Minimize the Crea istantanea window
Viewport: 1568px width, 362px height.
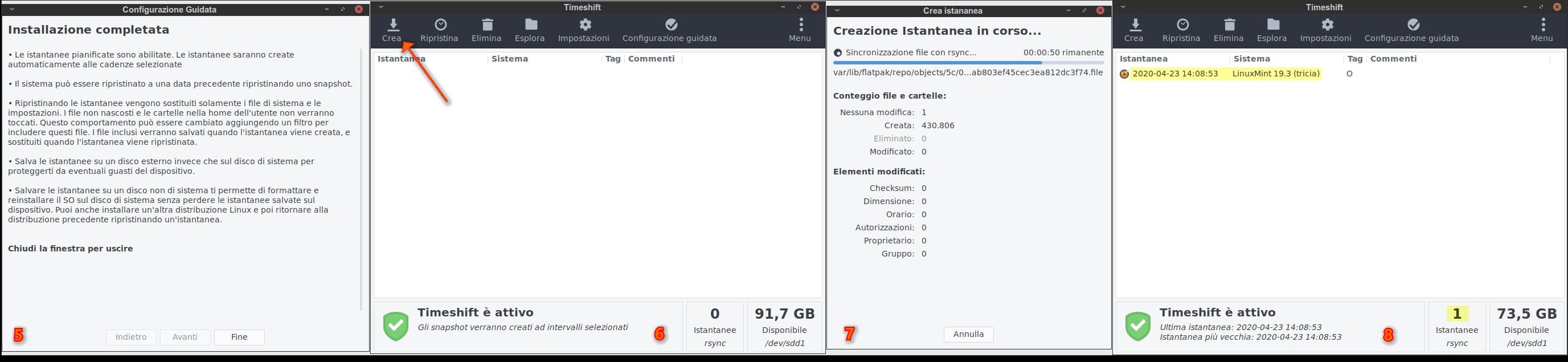1069,10
